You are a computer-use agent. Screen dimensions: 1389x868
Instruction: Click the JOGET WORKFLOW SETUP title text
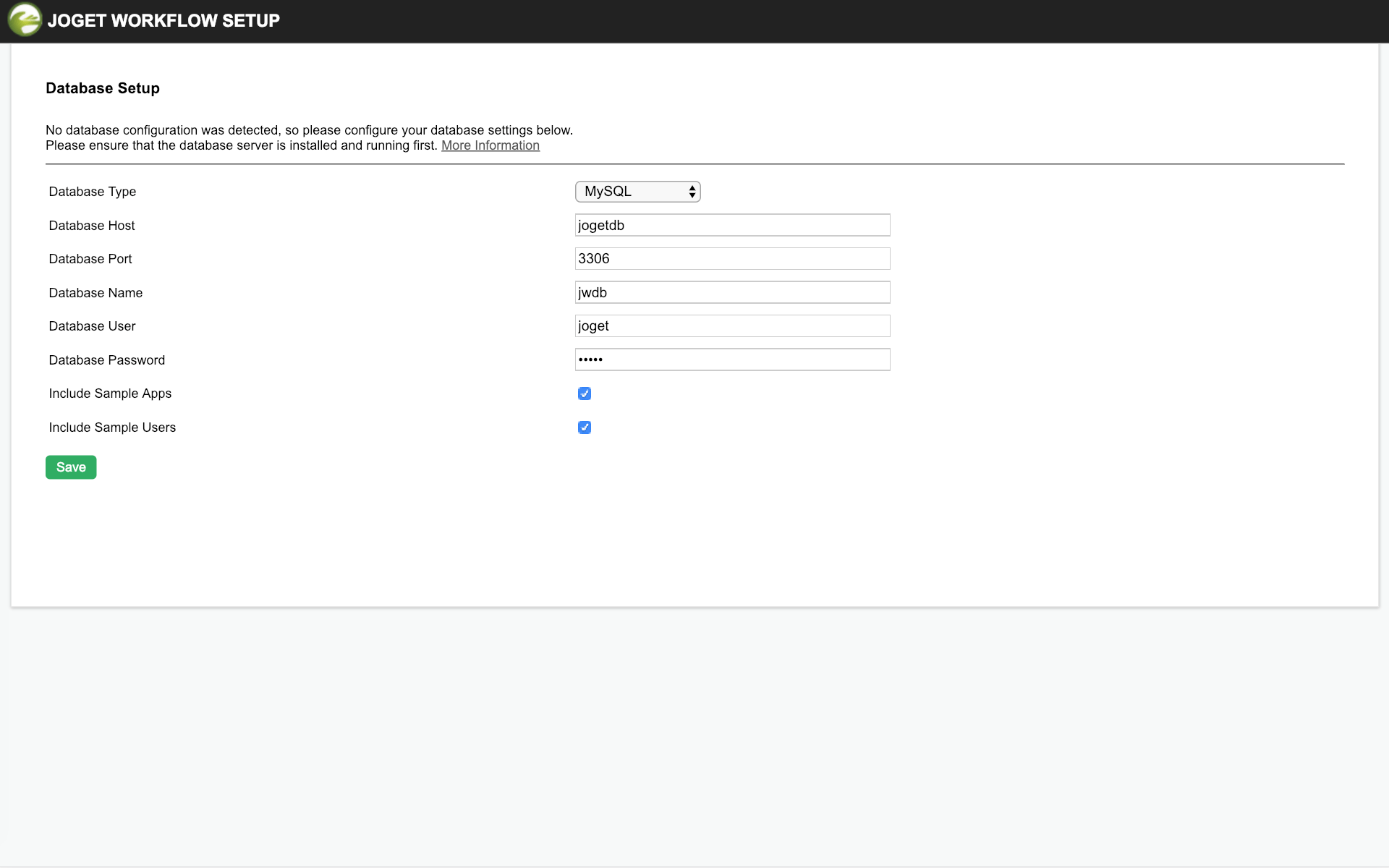click(164, 20)
